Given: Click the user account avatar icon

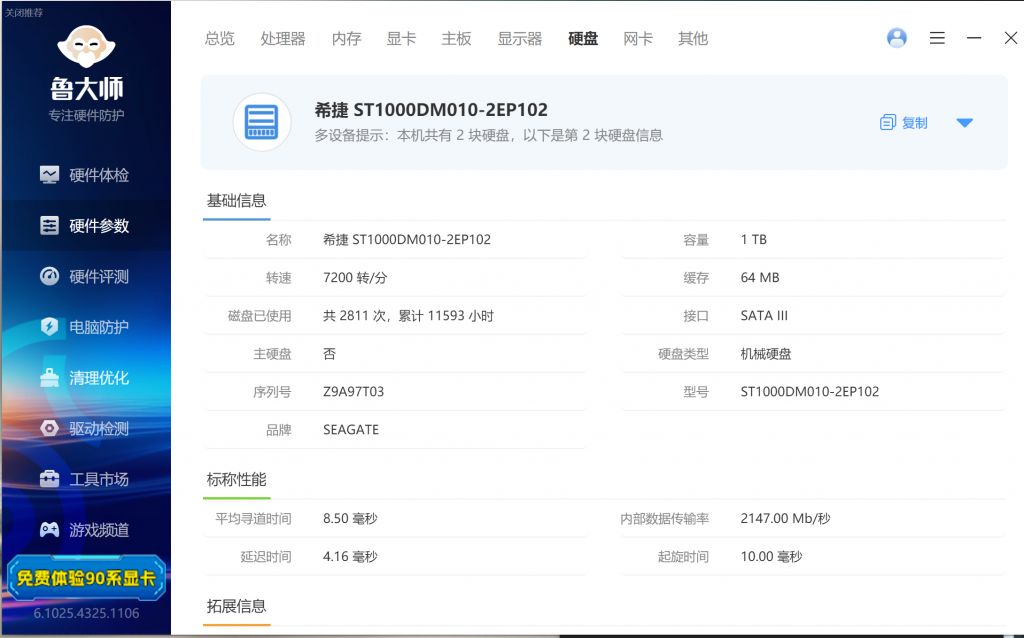Looking at the screenshot, I should 897,37.
